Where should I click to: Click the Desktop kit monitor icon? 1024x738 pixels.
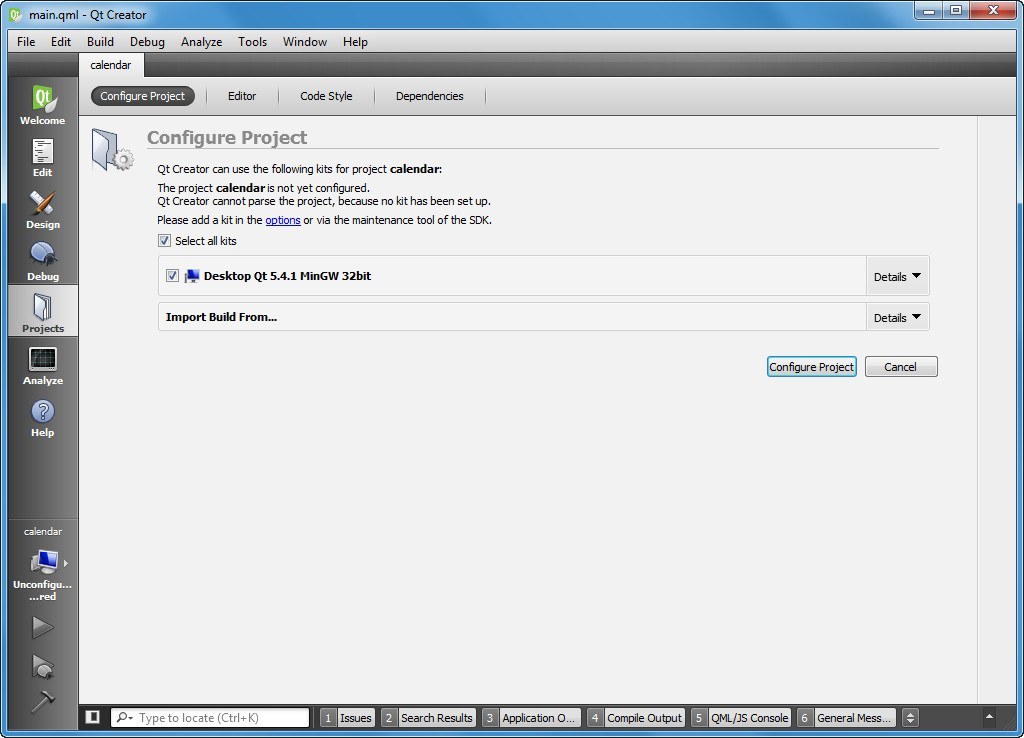point(191,276)
